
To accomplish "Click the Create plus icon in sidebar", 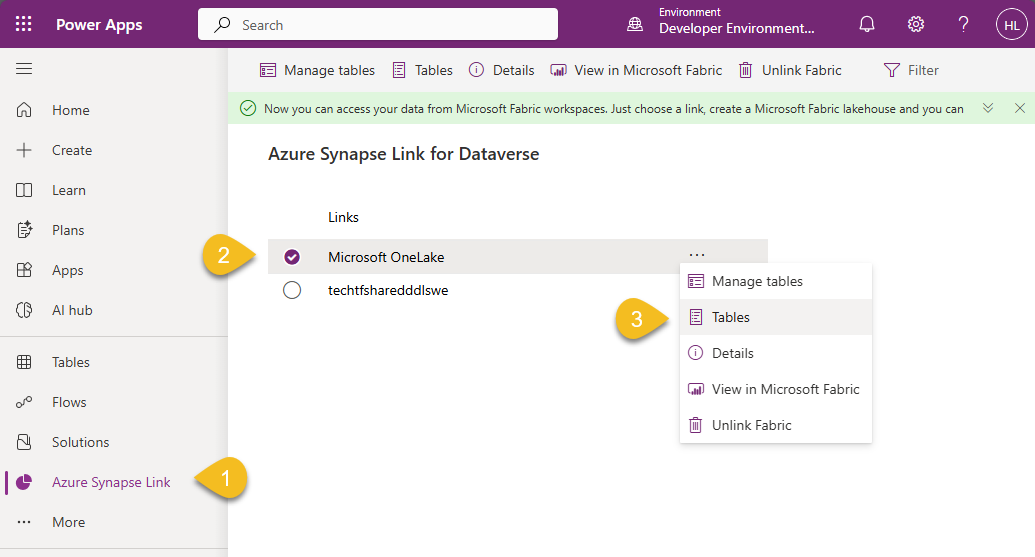I will coord(24,150).
